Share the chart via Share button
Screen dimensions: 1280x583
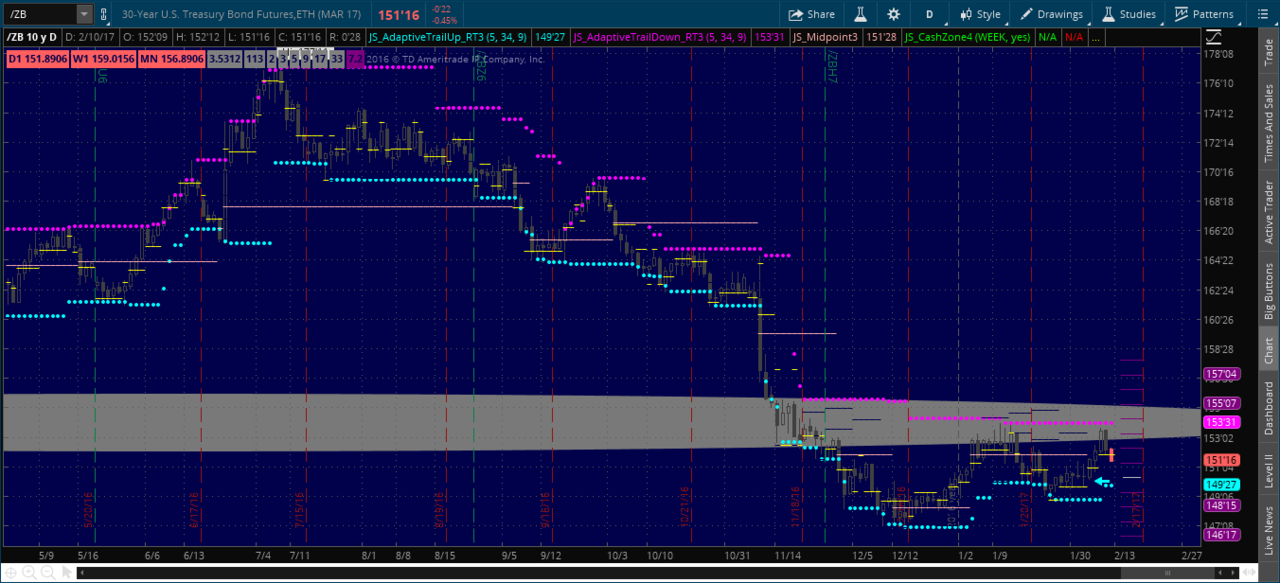coord(811,14)
